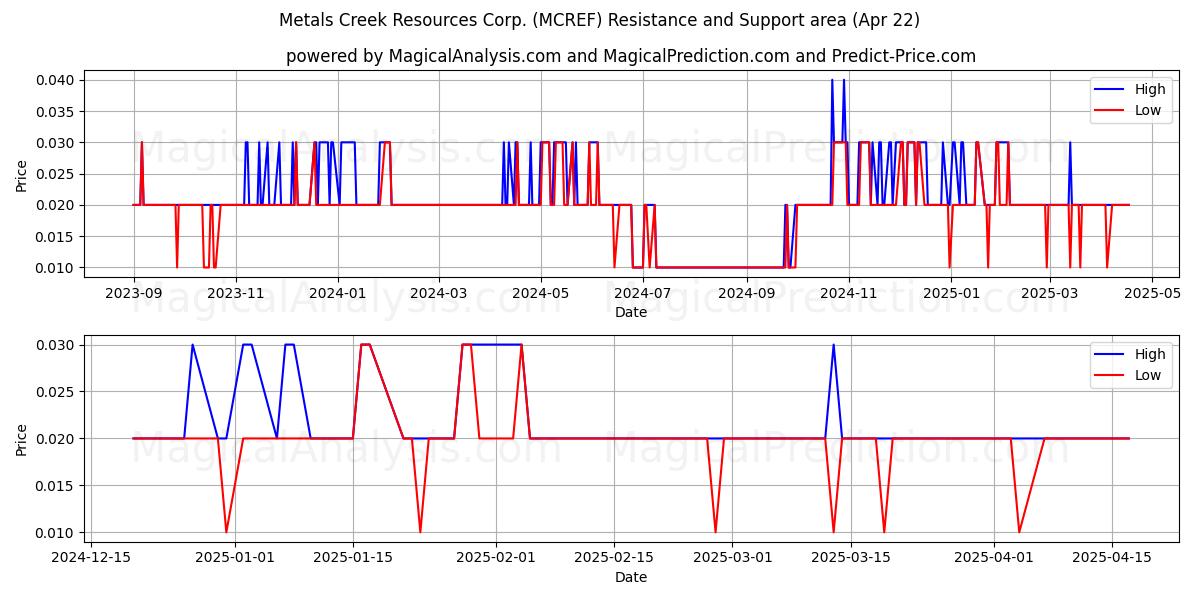Click the blue High legend line in bottom chart

[x=1111, y=354]
